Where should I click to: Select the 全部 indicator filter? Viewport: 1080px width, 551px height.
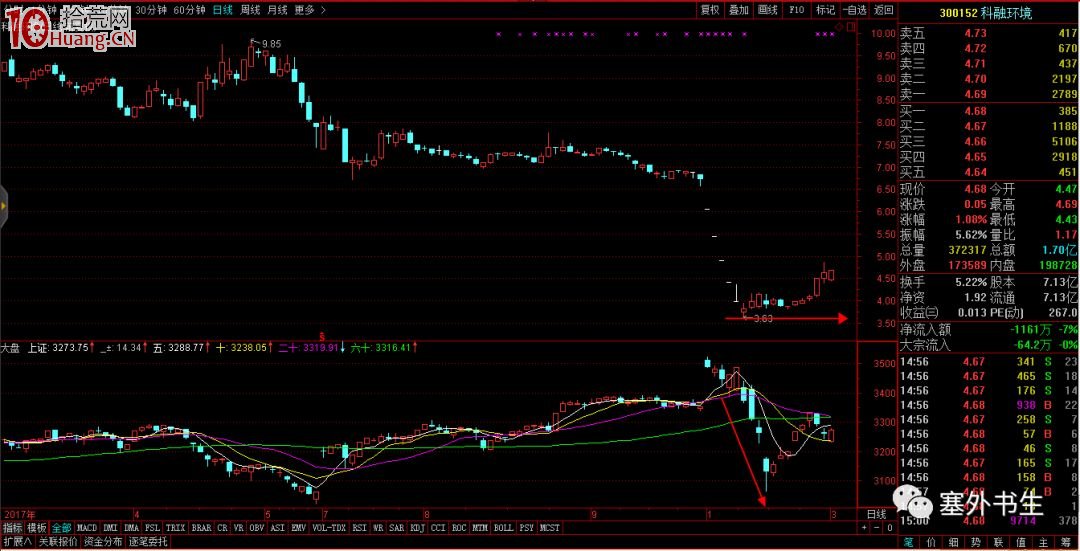61,528
